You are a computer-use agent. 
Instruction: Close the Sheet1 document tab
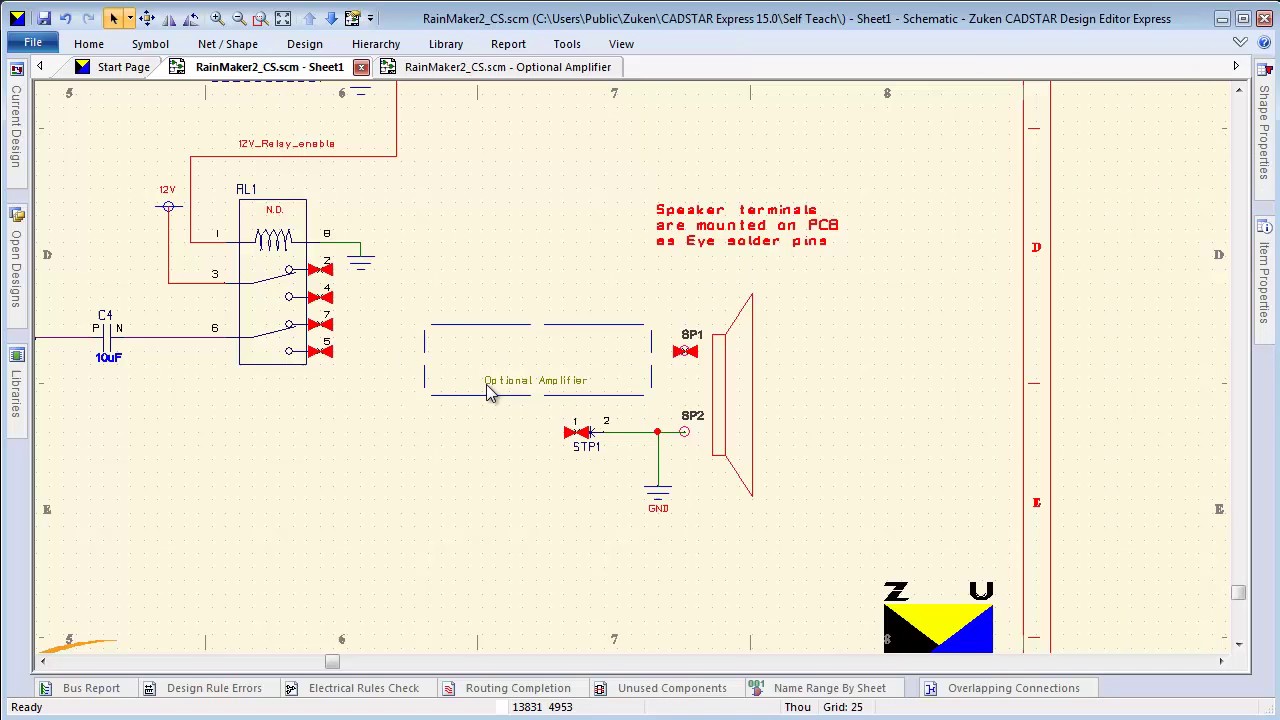pyautogui.click(x=361, y=67)
